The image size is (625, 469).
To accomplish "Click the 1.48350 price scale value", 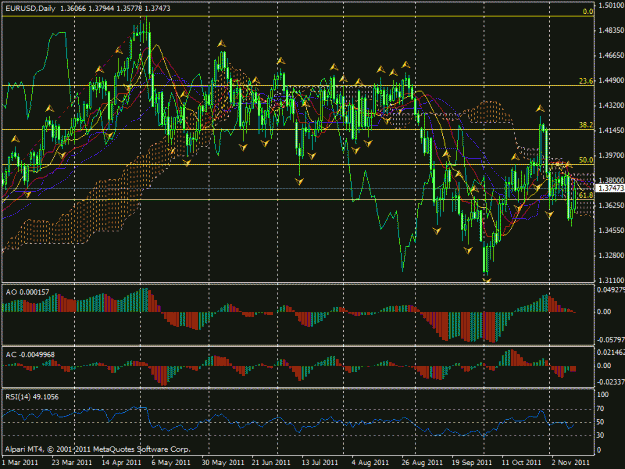I will tap(611, 30).
